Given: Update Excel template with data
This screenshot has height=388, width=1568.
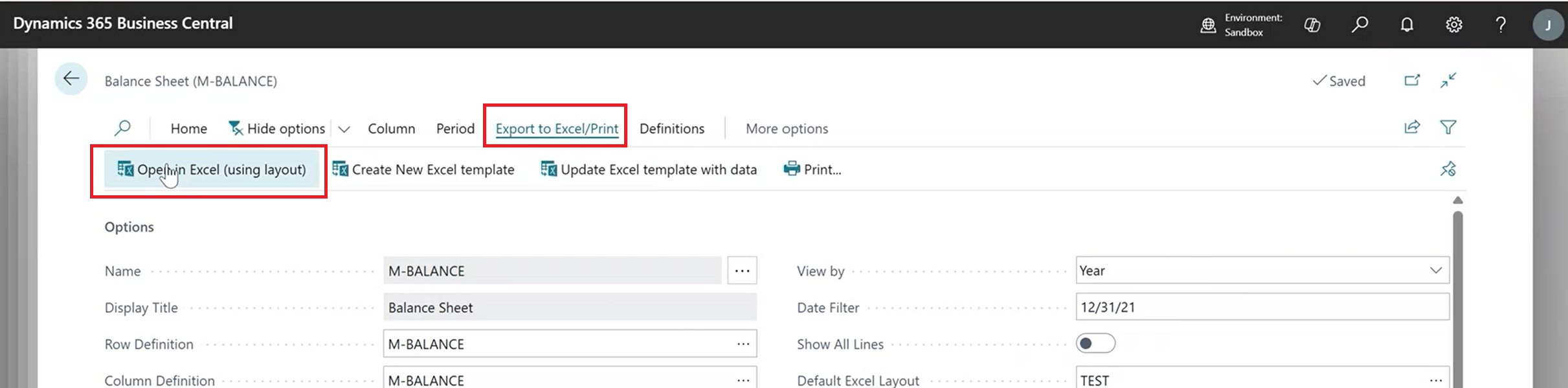Looking at the screenshot, I should 649,169.
